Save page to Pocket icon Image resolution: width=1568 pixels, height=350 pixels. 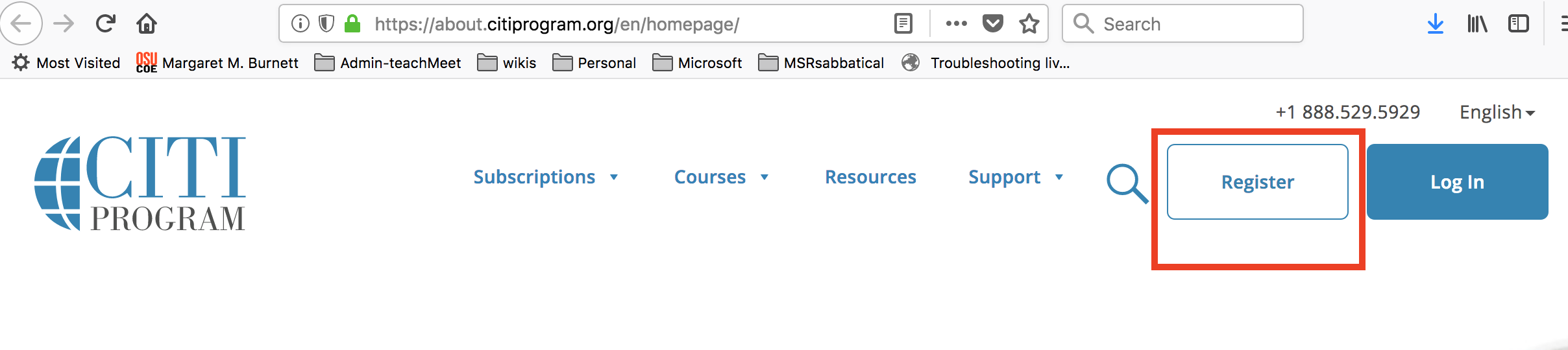pos(992,24)
